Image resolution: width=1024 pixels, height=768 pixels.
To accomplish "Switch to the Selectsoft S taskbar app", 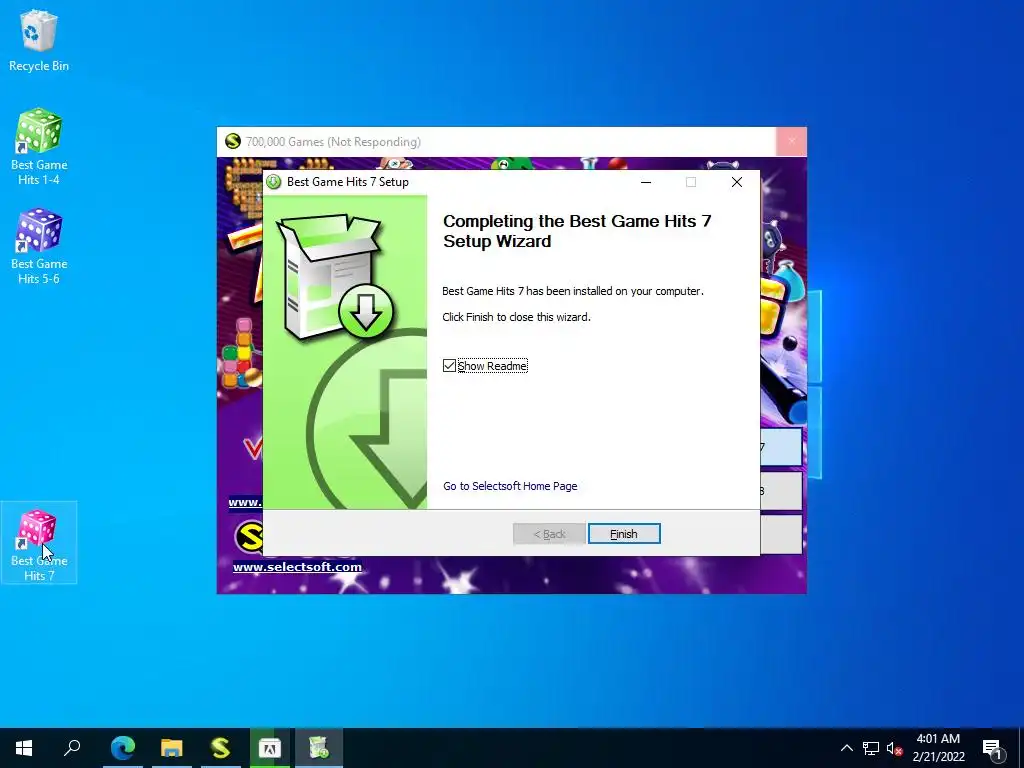I will (221, 748).
